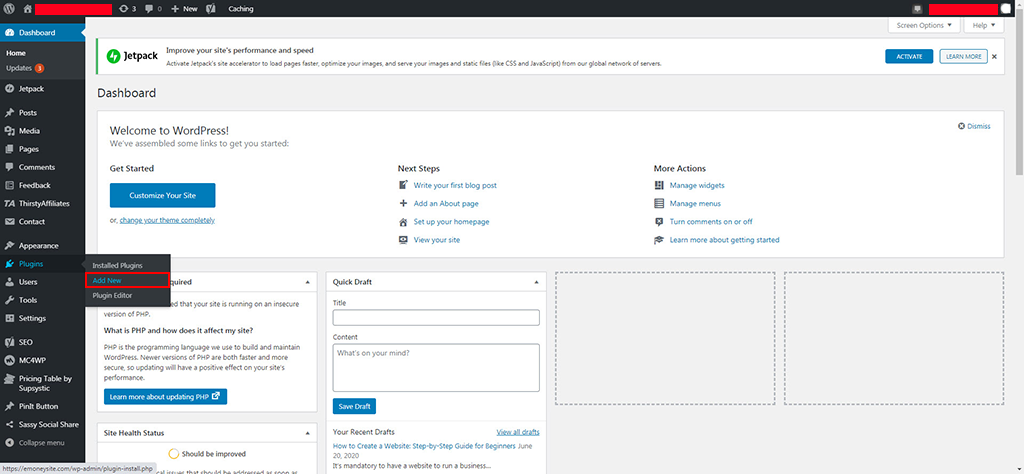Click the WordPress logo in admin bar
The width and height of the screenshot is (1024, 474).
[9, 9]
